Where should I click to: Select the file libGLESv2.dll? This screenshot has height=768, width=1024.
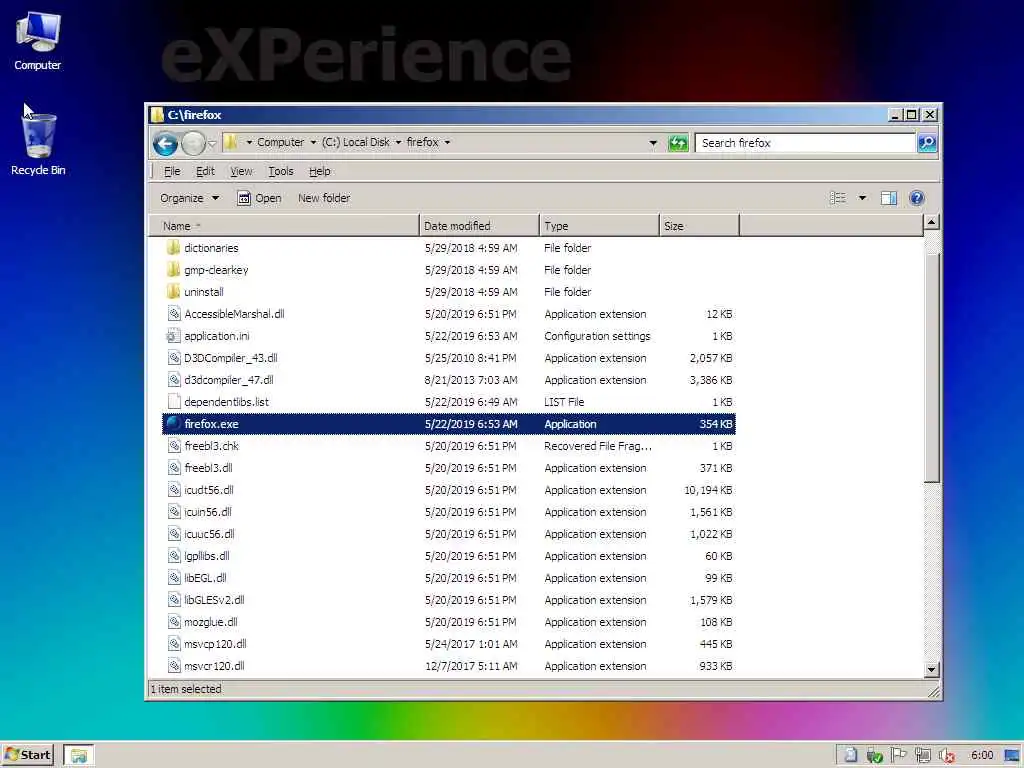point(214,600)
